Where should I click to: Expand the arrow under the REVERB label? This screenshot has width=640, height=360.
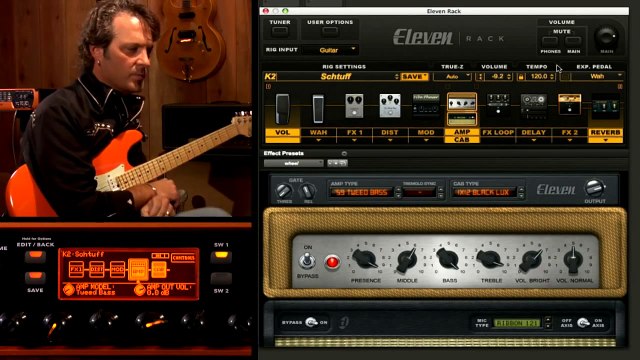coord(605,140)
